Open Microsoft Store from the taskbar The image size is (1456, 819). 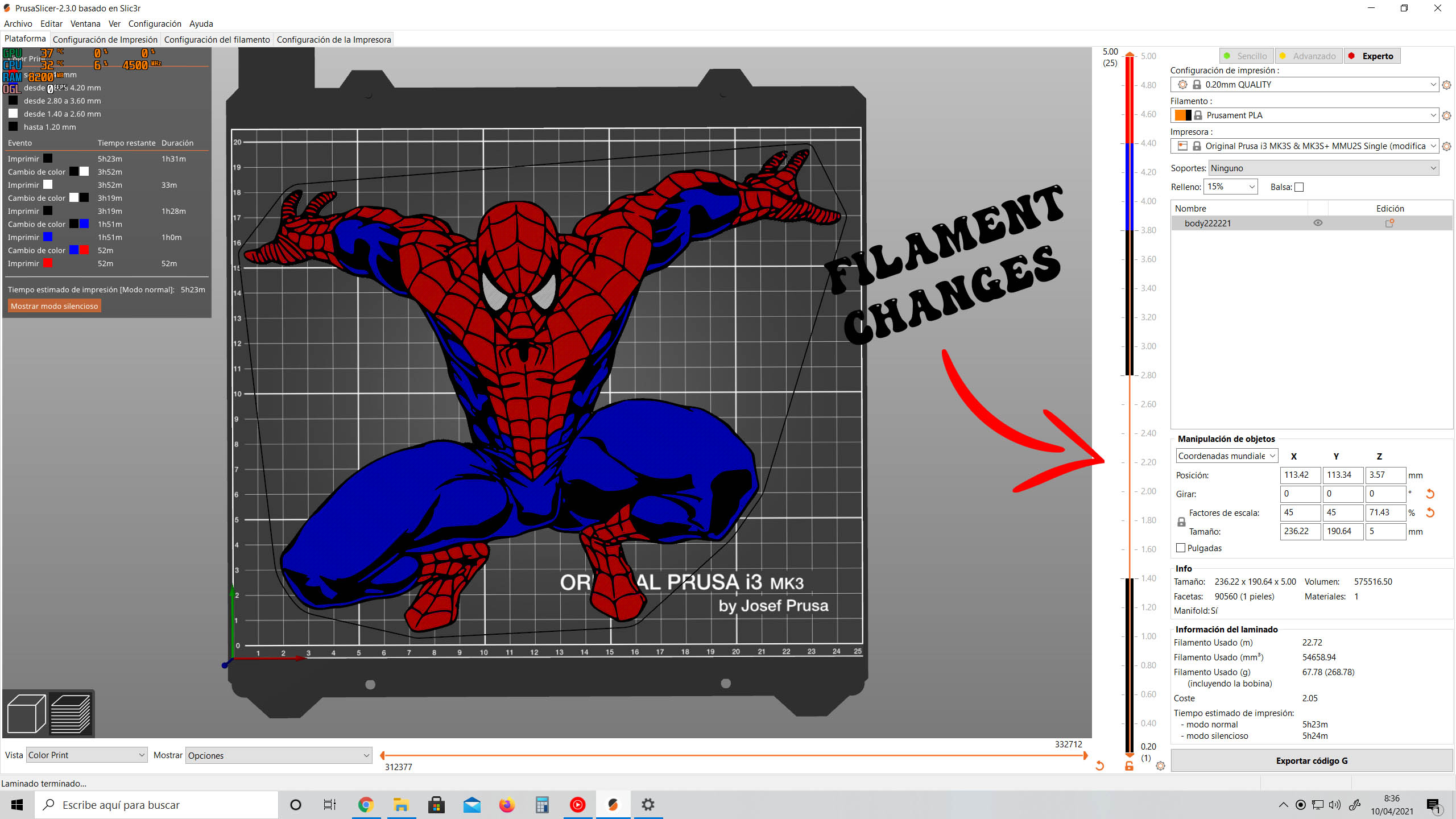(x=436, y=805)
